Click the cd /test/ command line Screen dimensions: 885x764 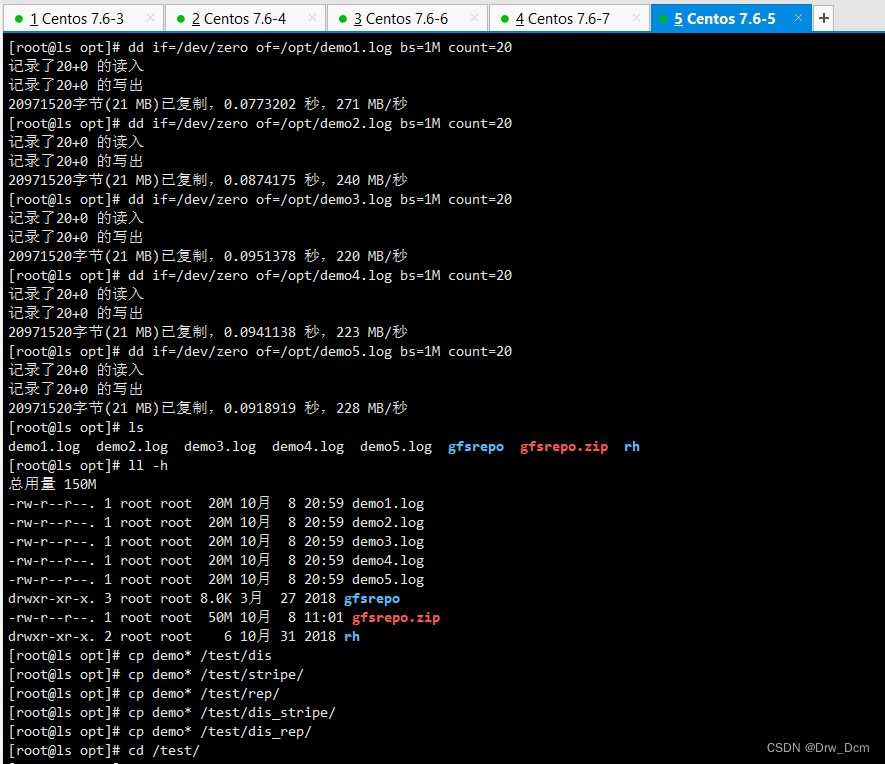click(104, 750)
